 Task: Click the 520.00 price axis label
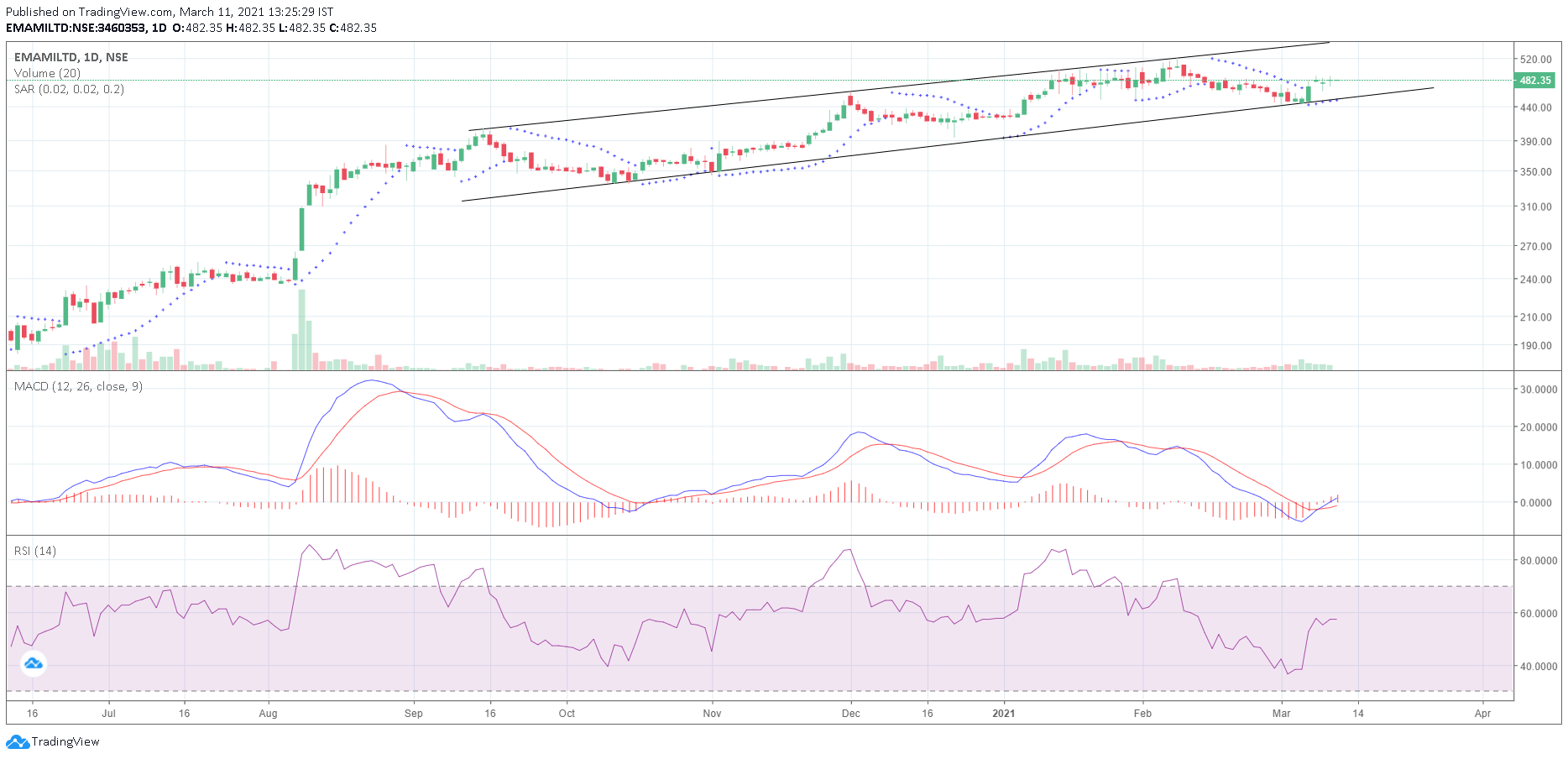pyautogui.click(x=1535, y=60)
